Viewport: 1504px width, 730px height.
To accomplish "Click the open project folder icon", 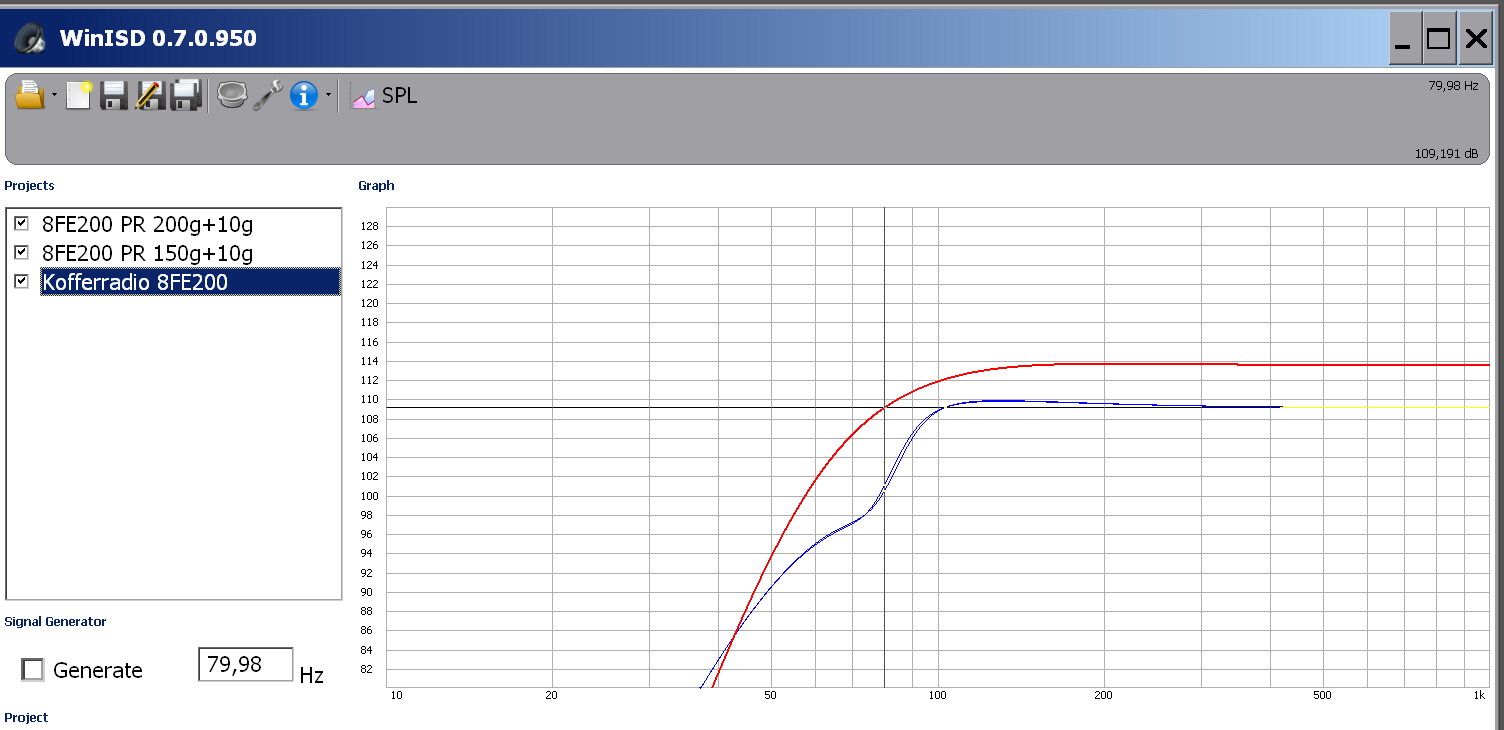I will [30, 96].
